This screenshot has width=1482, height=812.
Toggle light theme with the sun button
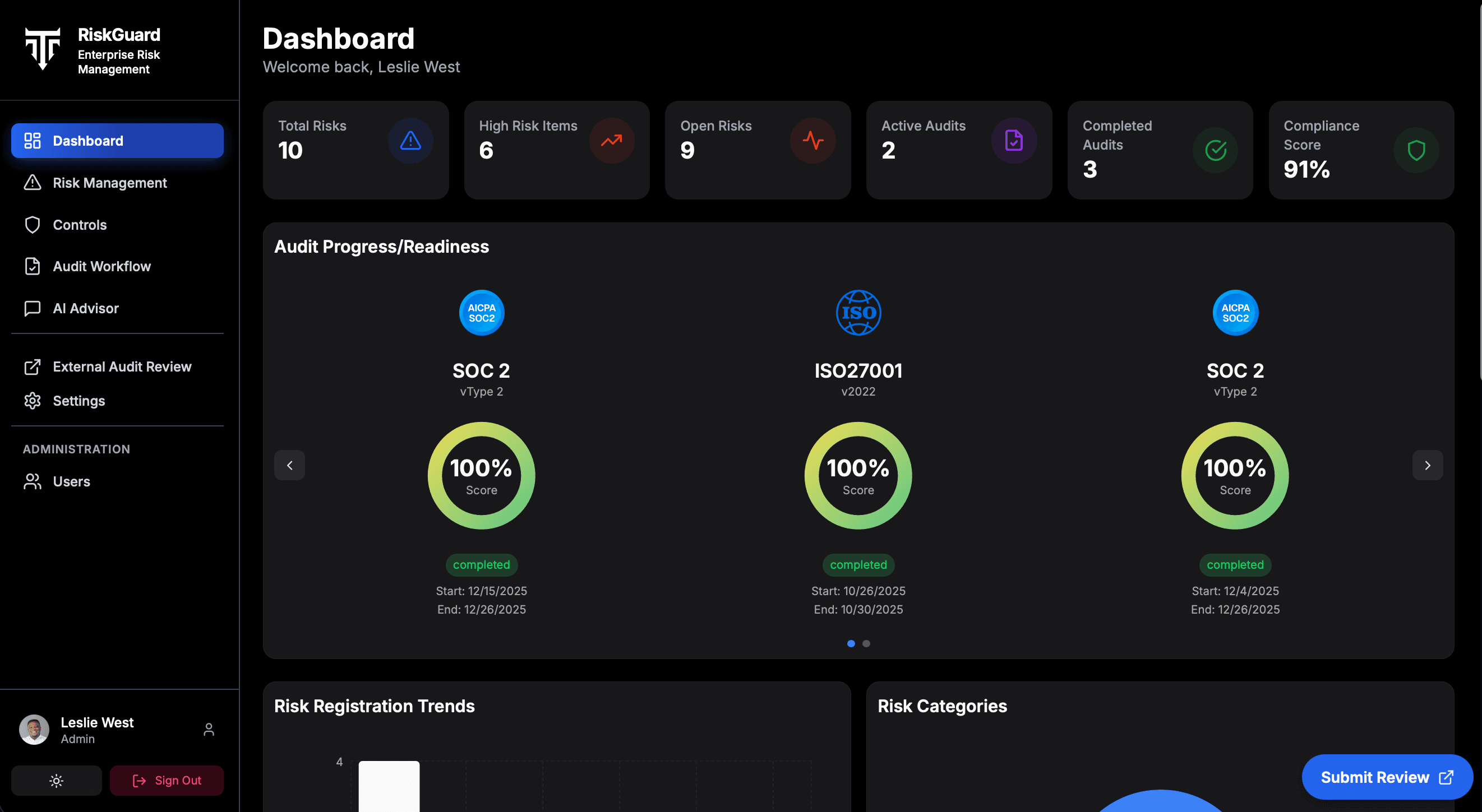click(57, 781)
